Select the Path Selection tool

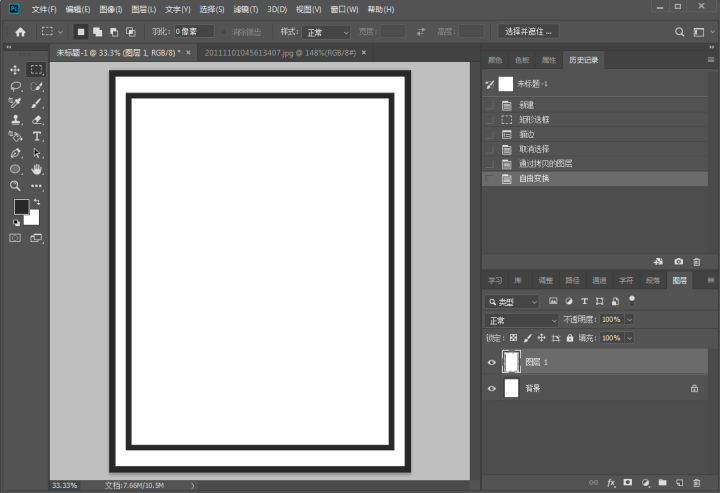pos(36,153)
